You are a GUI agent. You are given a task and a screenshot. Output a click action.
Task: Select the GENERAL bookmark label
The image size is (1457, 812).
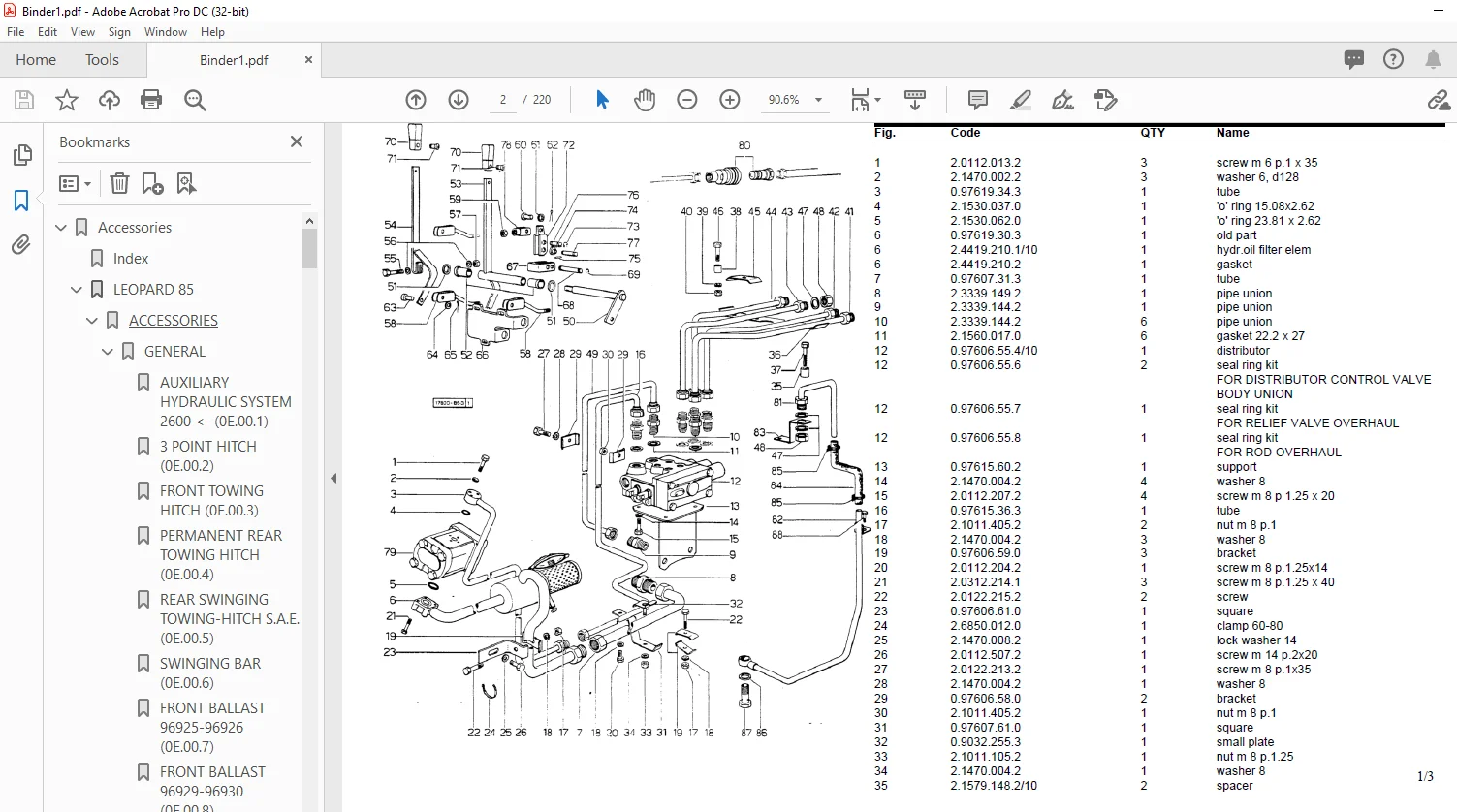[174, 352]
